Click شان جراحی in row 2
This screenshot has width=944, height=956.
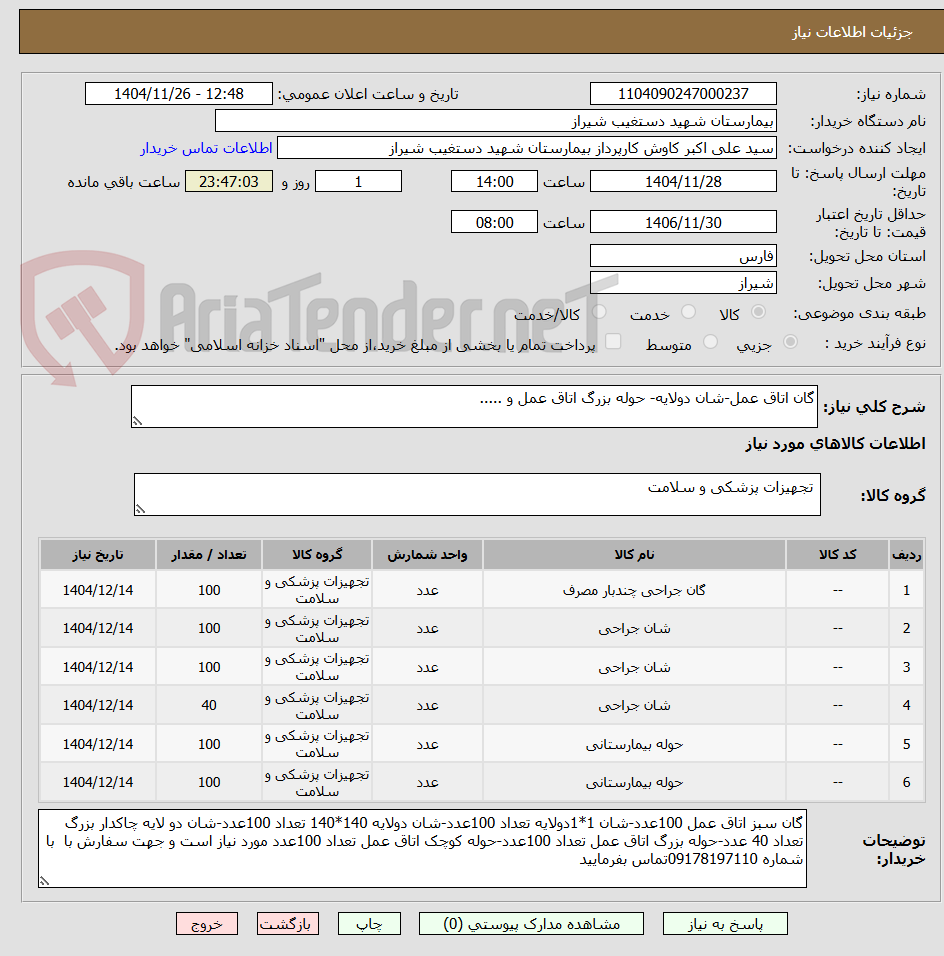pos(634,629)
